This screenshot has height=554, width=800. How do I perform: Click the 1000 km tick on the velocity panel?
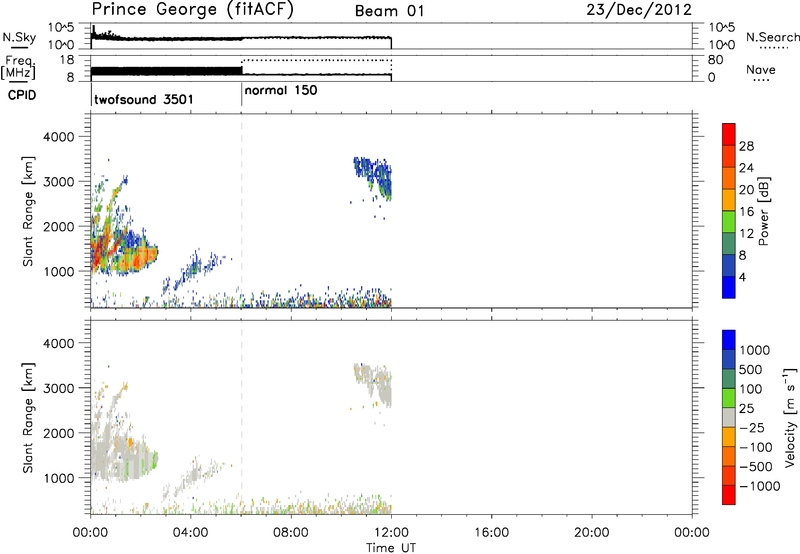tap(58, 478)
